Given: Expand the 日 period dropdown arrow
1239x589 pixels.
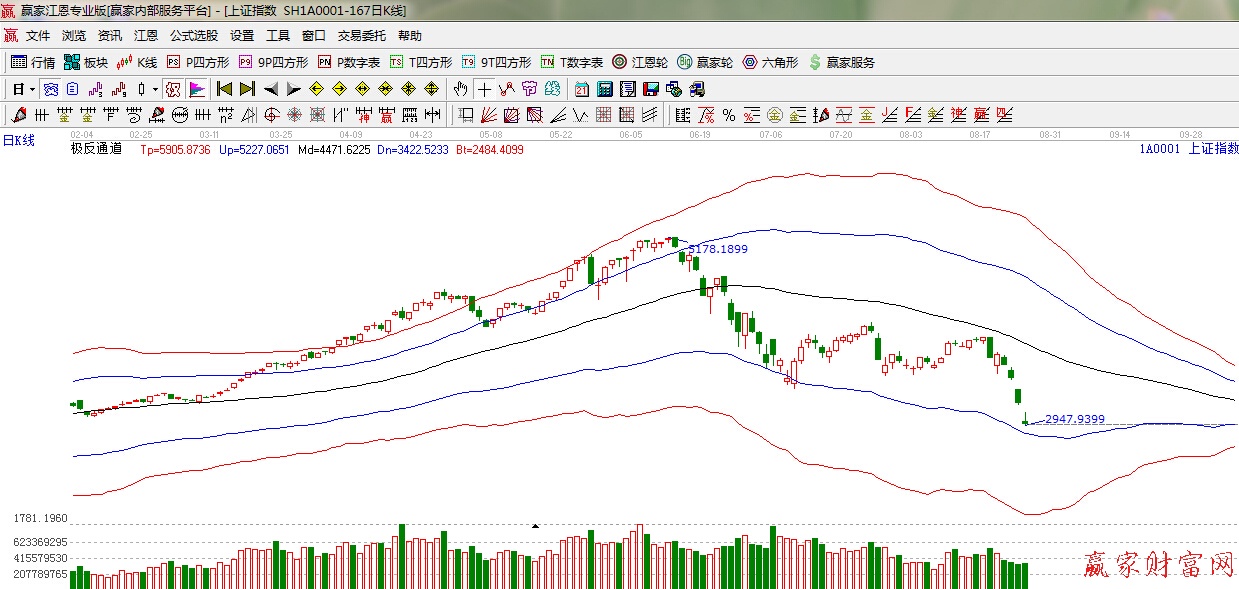Looking at the screenshot, I should pyautogui.click(x=32, y=89).
